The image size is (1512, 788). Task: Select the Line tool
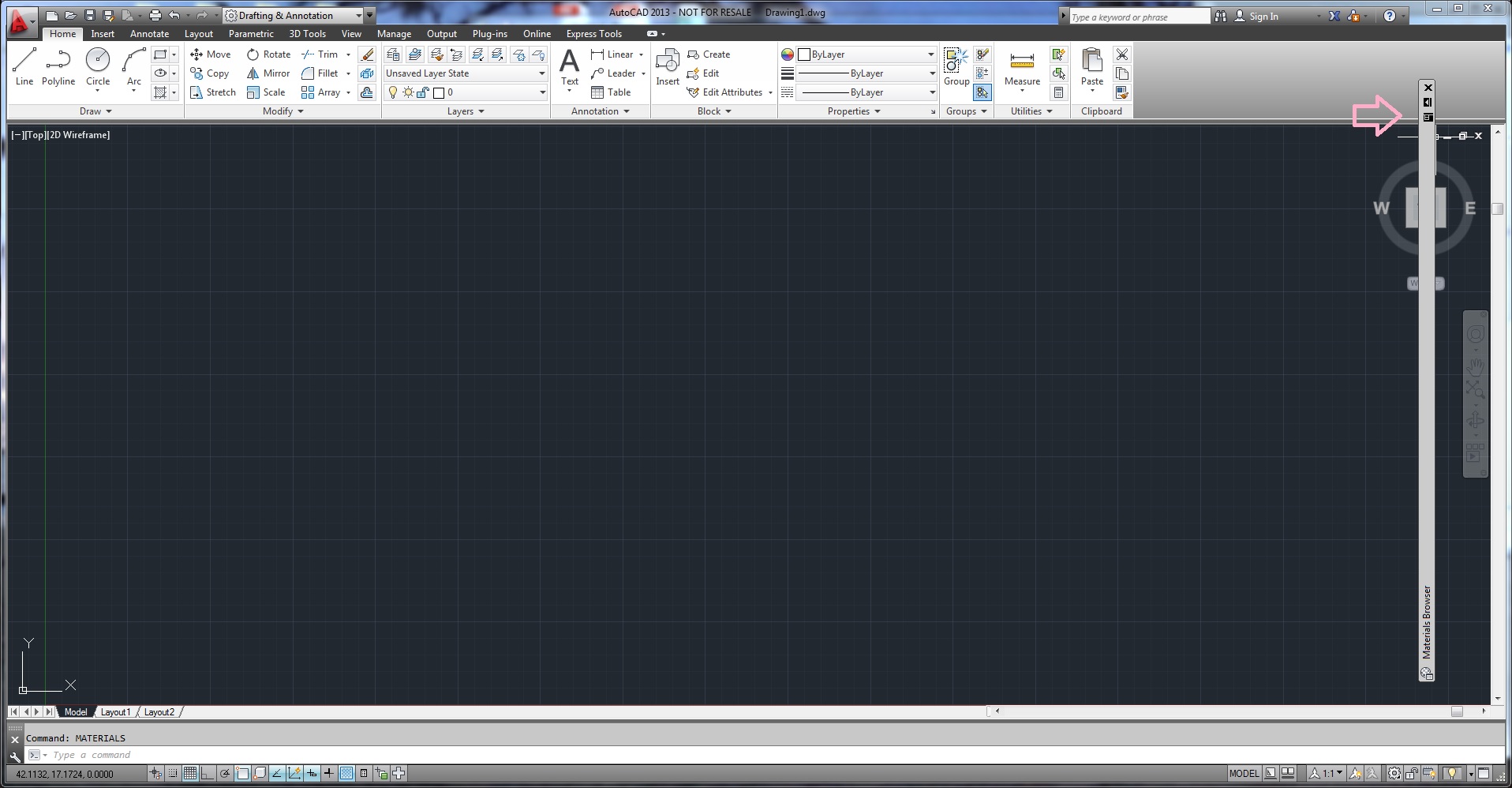click(23, 65)
